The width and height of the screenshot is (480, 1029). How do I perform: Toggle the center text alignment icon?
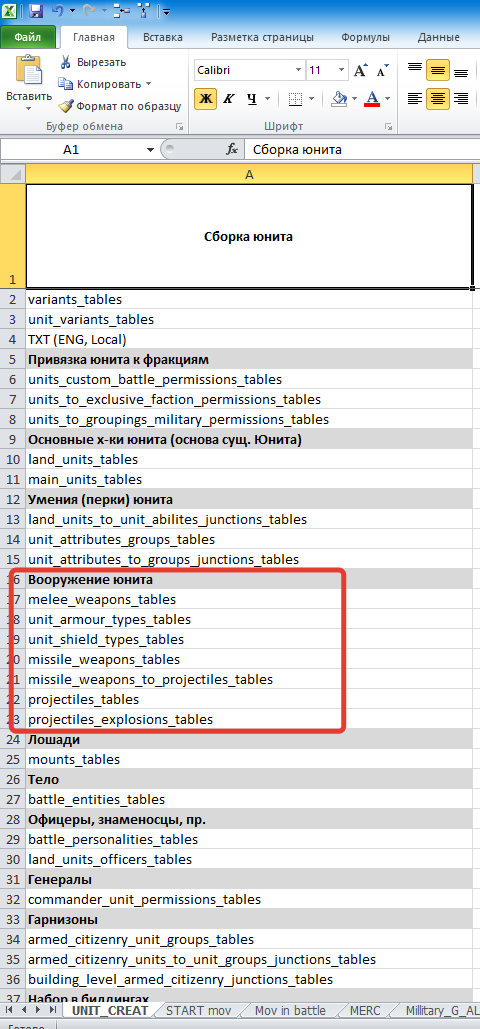438,99
